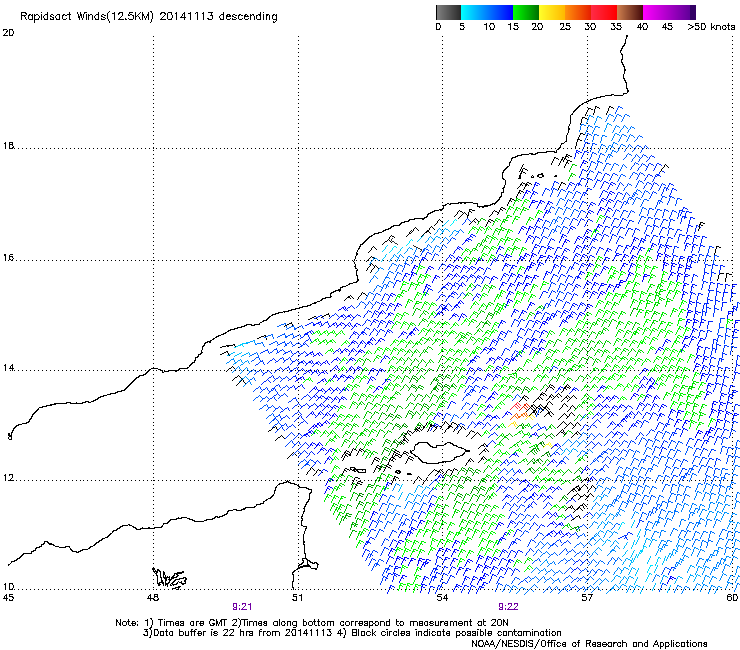Click the longitude axis label '57'
Screen dimensions: 740x650
point(587,598)
